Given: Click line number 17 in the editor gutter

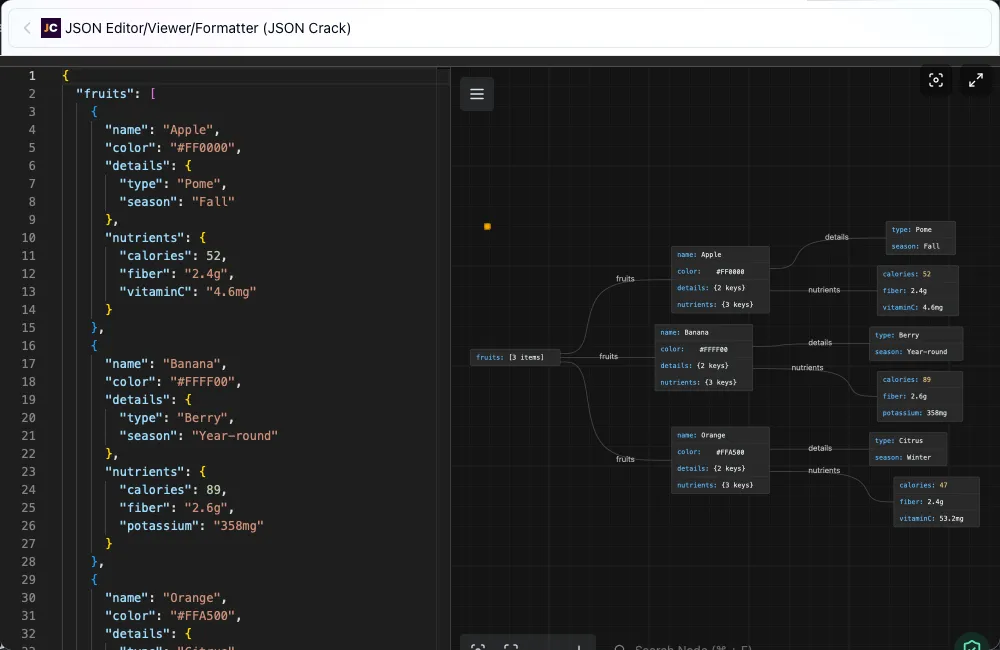Looking at the screenshot, I should pyautogui.click(x=29, y=363).
